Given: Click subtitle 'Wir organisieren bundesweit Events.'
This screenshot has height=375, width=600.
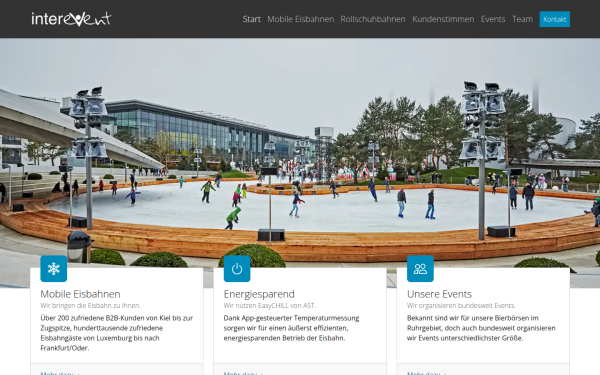Looking at the screenshot, I should pos(461,305).
